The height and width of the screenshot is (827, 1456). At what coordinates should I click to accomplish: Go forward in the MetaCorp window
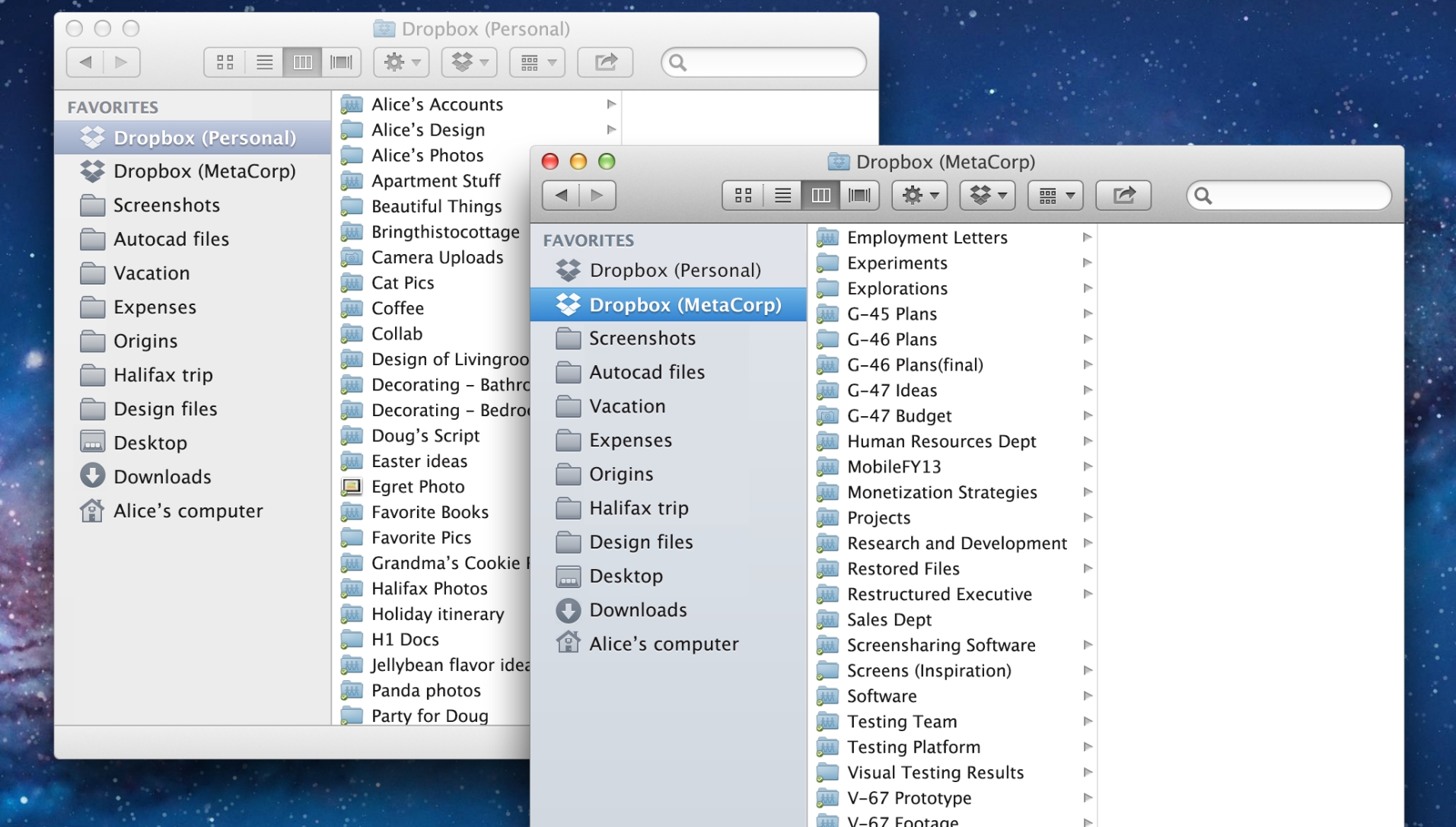[x=597, y=196]
